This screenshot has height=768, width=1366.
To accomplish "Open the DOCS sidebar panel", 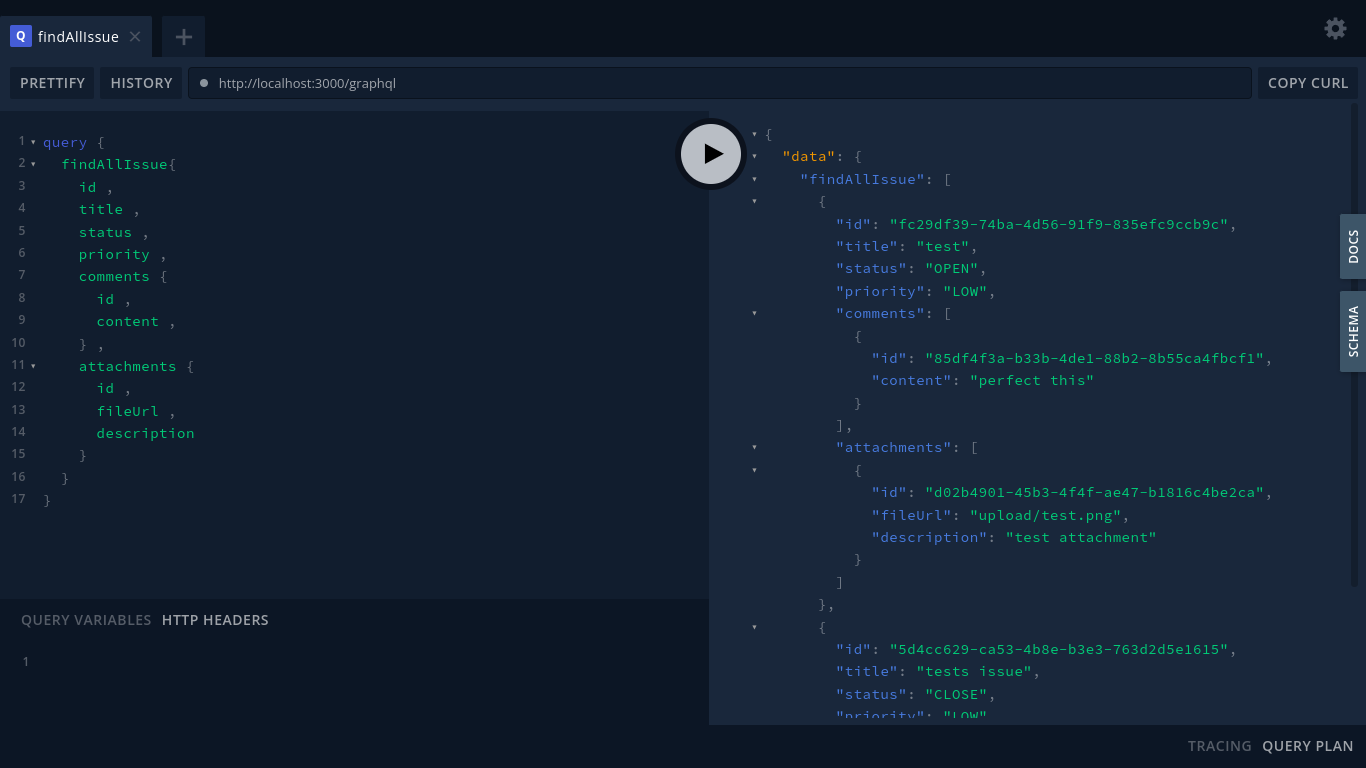I will [1352, 246].
